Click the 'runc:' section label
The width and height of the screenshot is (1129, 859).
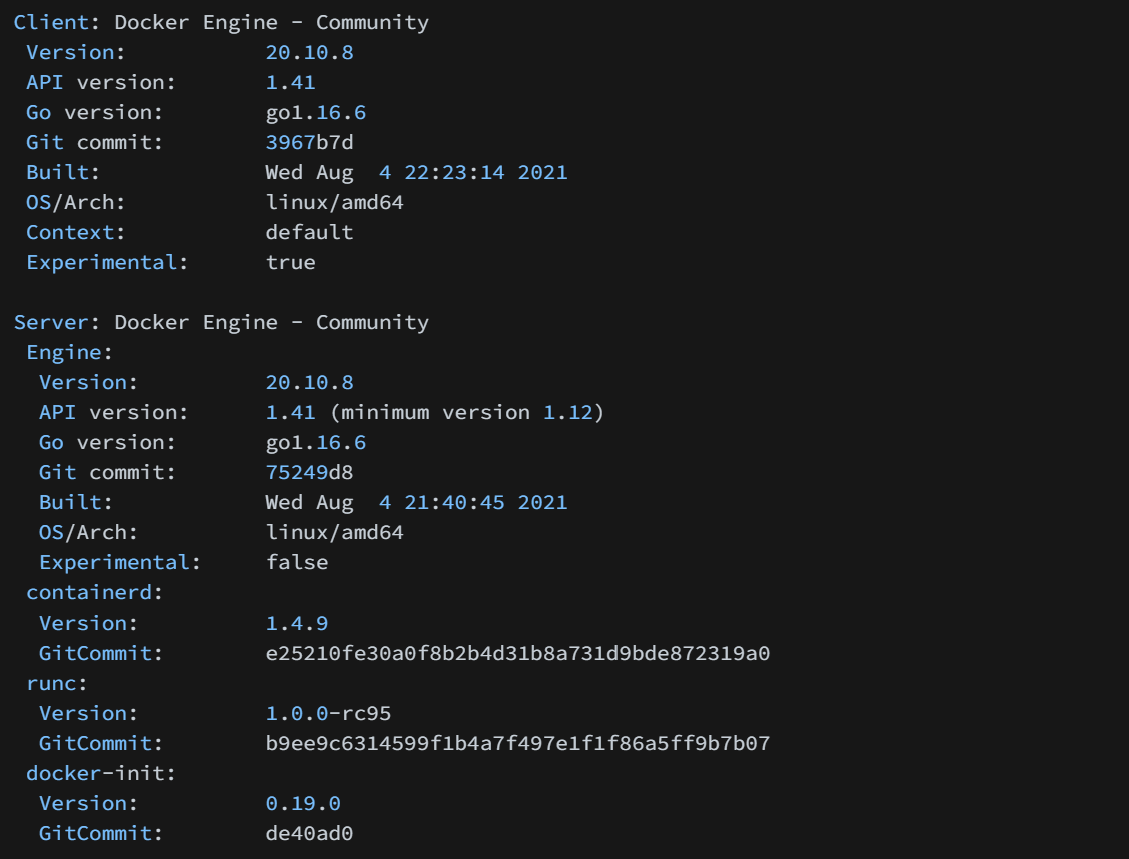point(57,682)
